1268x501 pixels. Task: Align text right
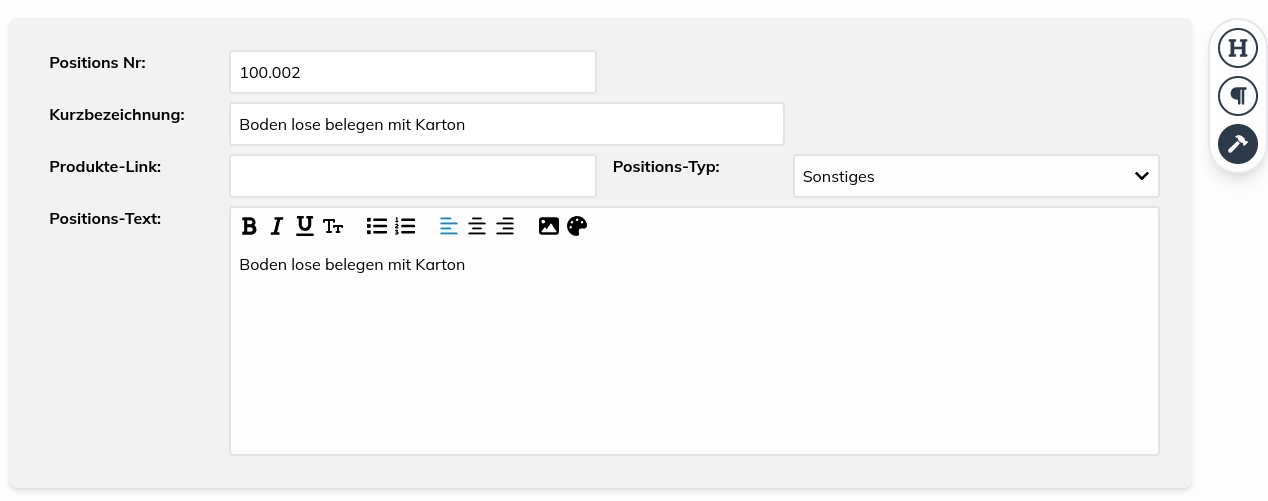point(505,226)
